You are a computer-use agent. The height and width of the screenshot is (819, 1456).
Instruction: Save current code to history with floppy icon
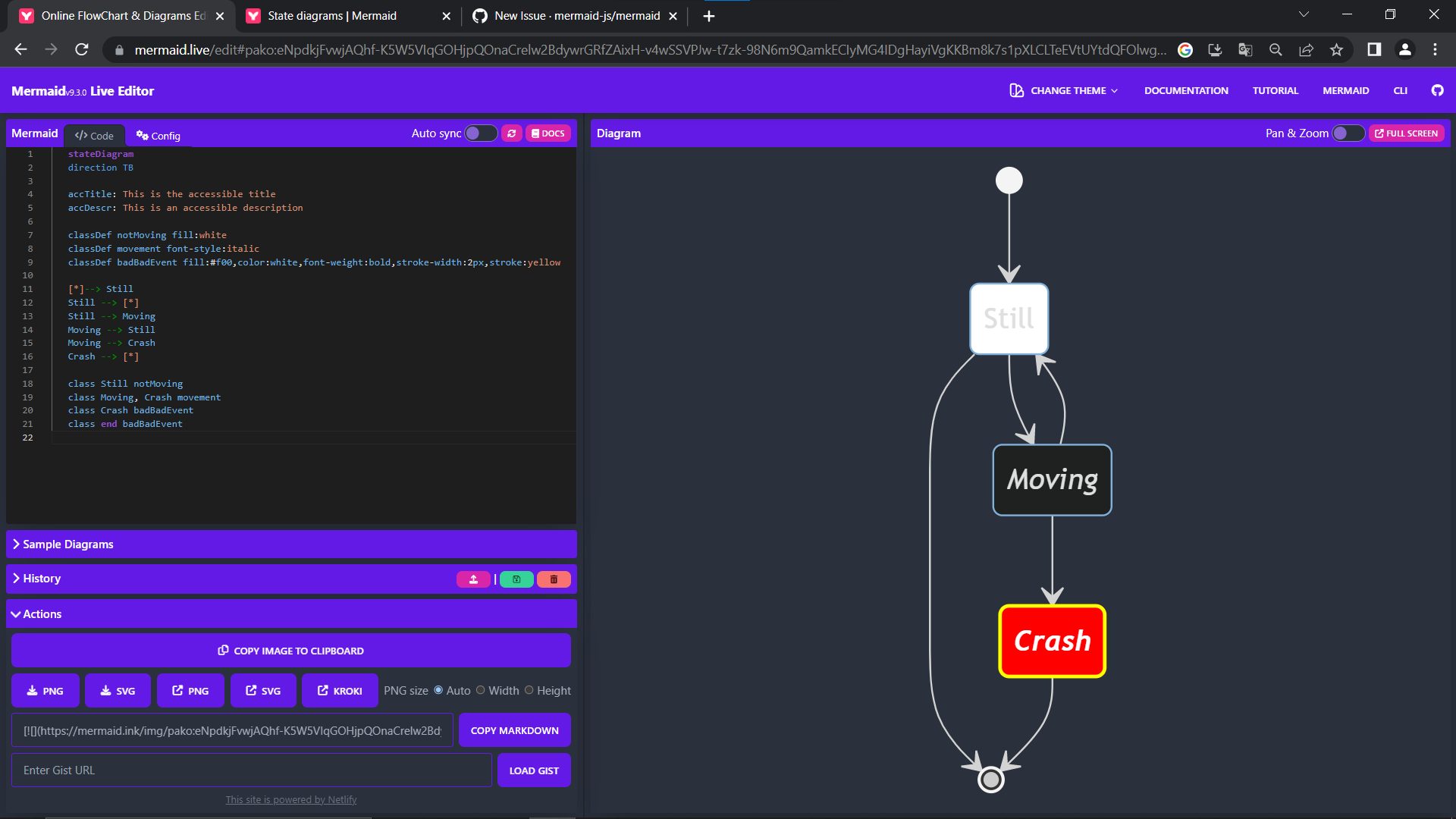tap(516, 579)
